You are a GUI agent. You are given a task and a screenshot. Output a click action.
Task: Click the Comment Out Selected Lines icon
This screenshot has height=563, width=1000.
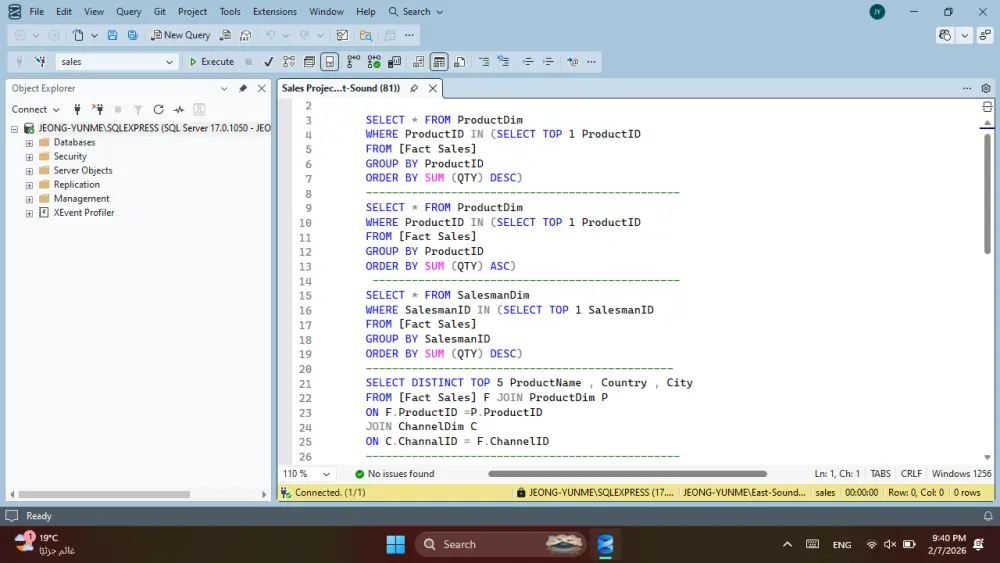tap(484, 62)
